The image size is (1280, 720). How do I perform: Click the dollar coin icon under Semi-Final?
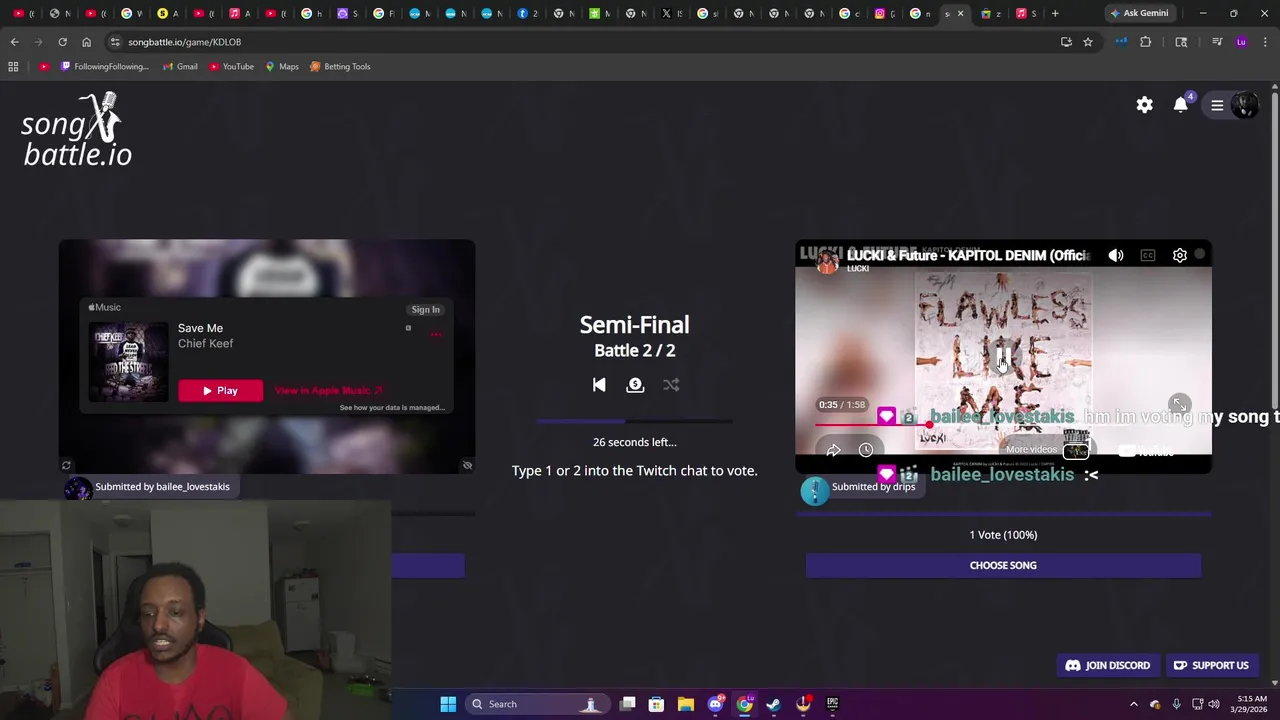click(635, 385)
